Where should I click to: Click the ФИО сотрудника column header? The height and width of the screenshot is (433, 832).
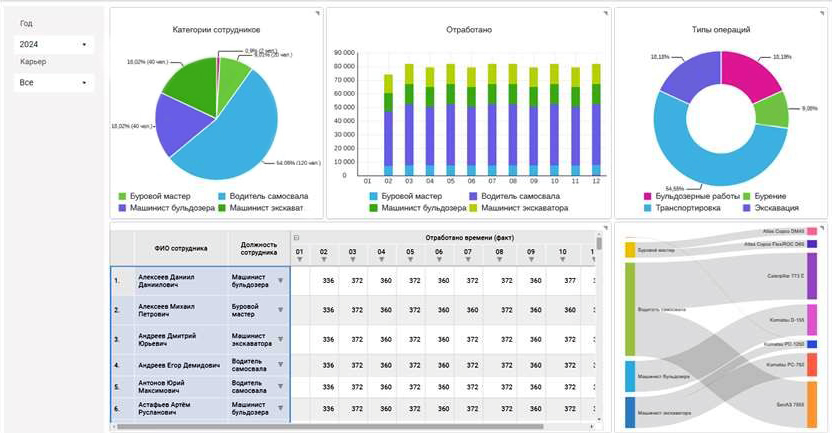(x=181, y=248)
